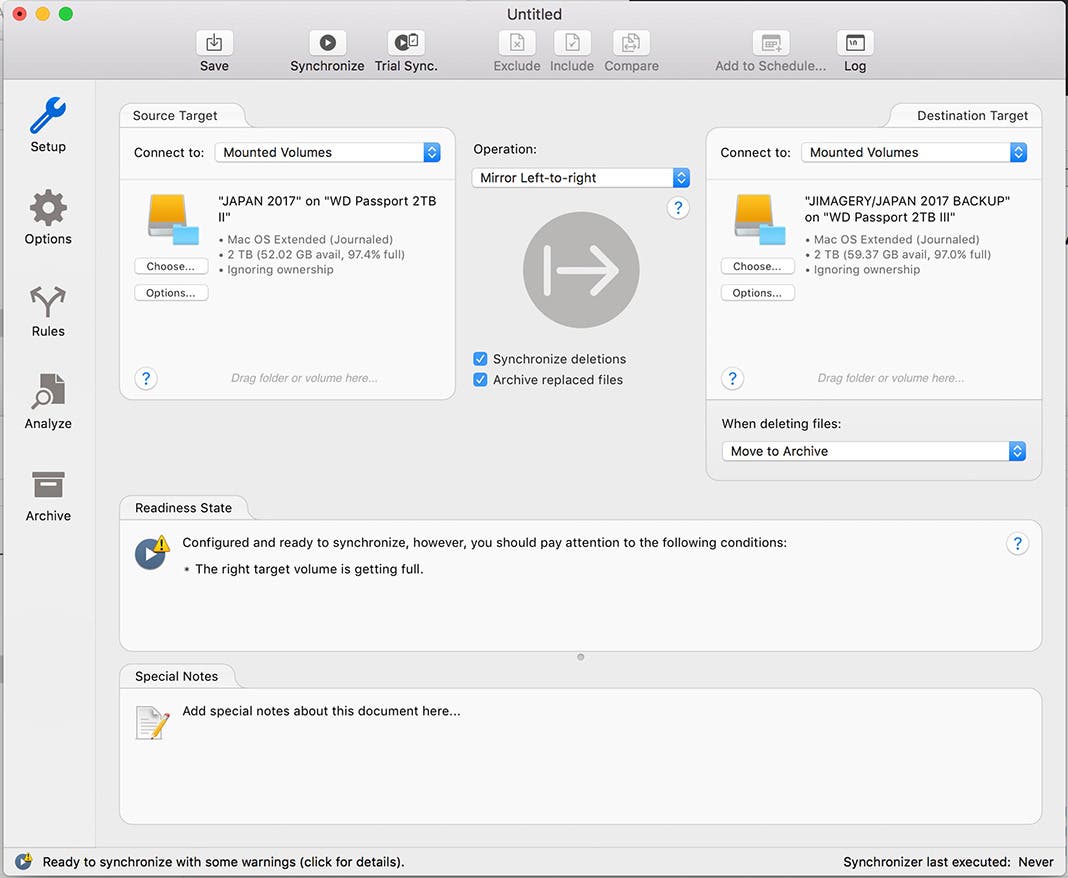This screenshot has height=878, width=1068.
Task: Click destination volume drive icon
Action: tap(759, 219)
